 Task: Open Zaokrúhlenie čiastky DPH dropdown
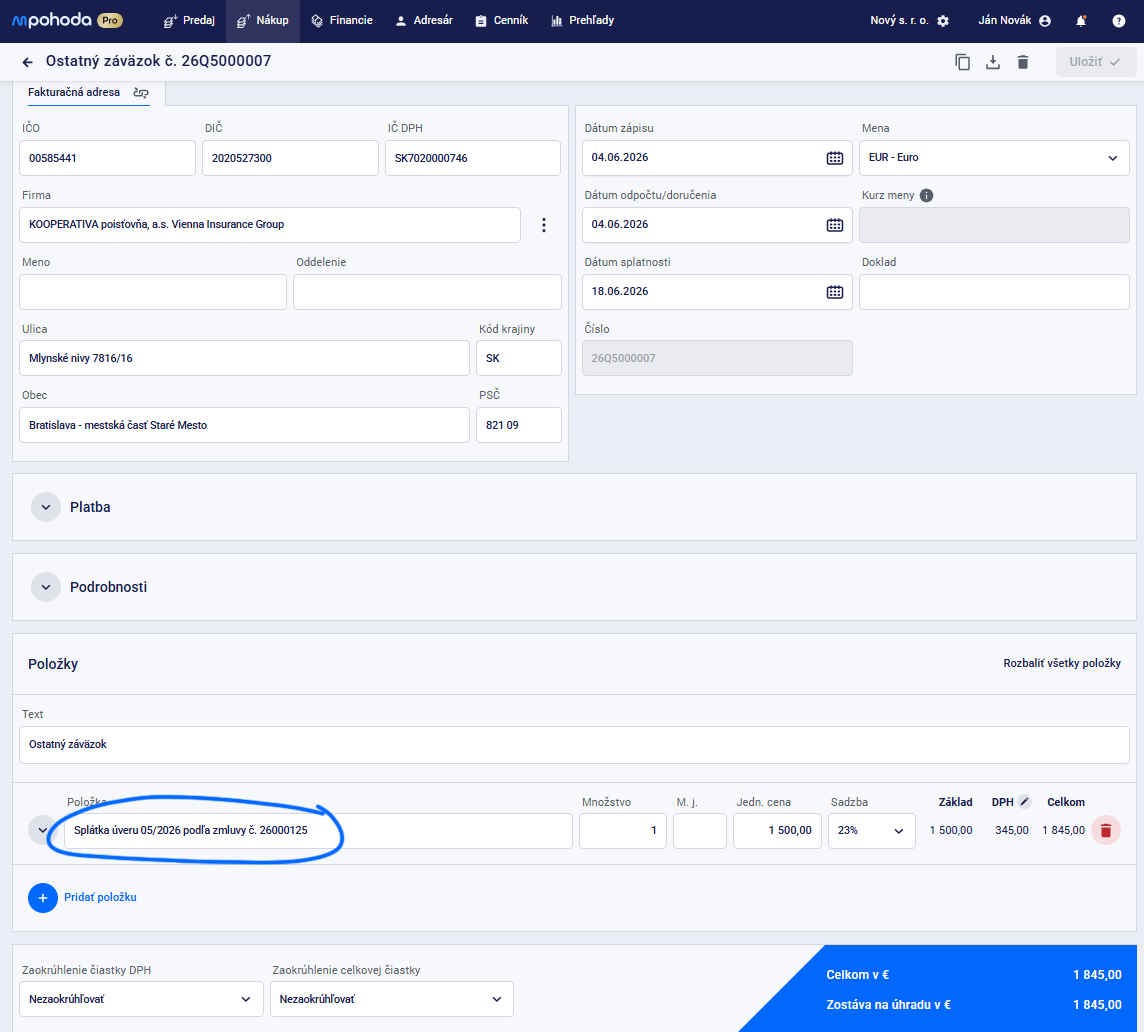point(141,999)
